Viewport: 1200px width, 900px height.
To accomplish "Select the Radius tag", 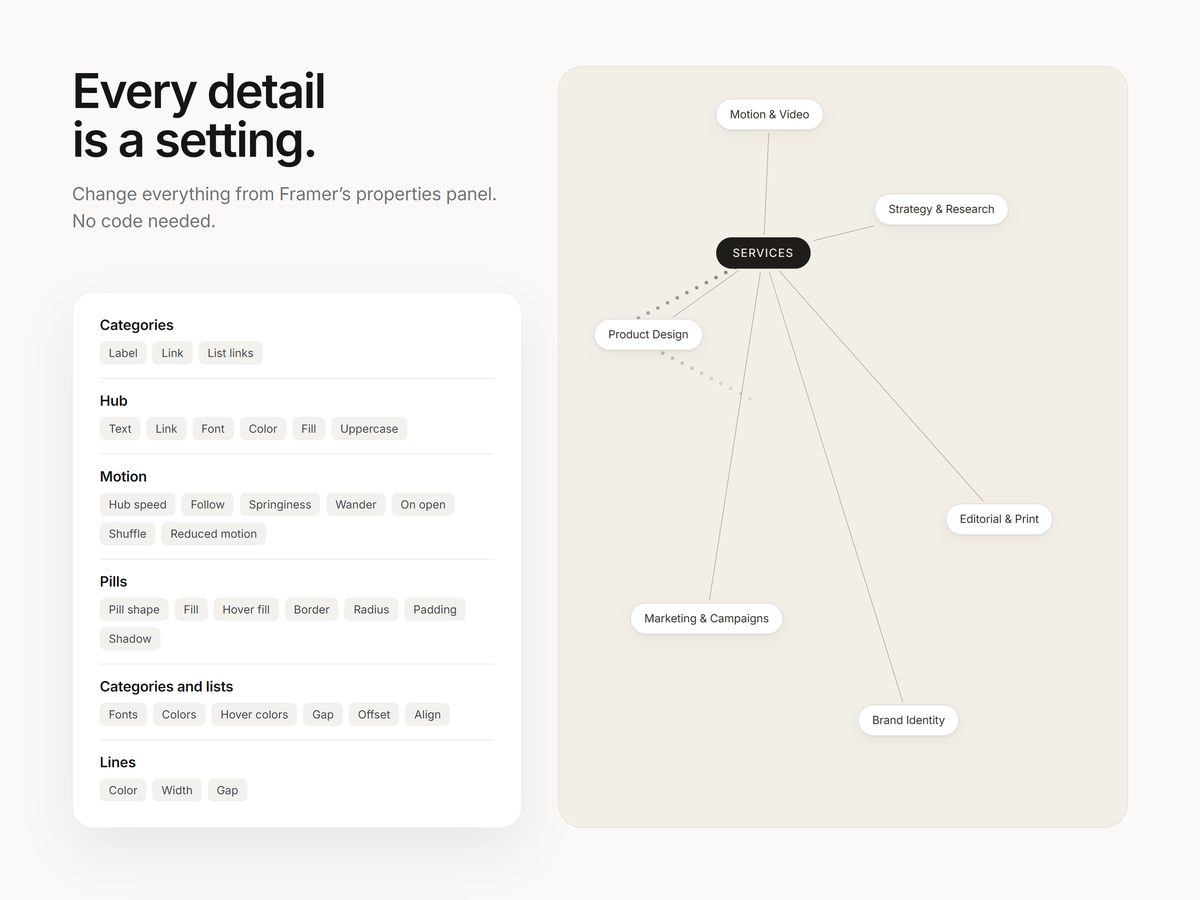I will coord(371,610).
